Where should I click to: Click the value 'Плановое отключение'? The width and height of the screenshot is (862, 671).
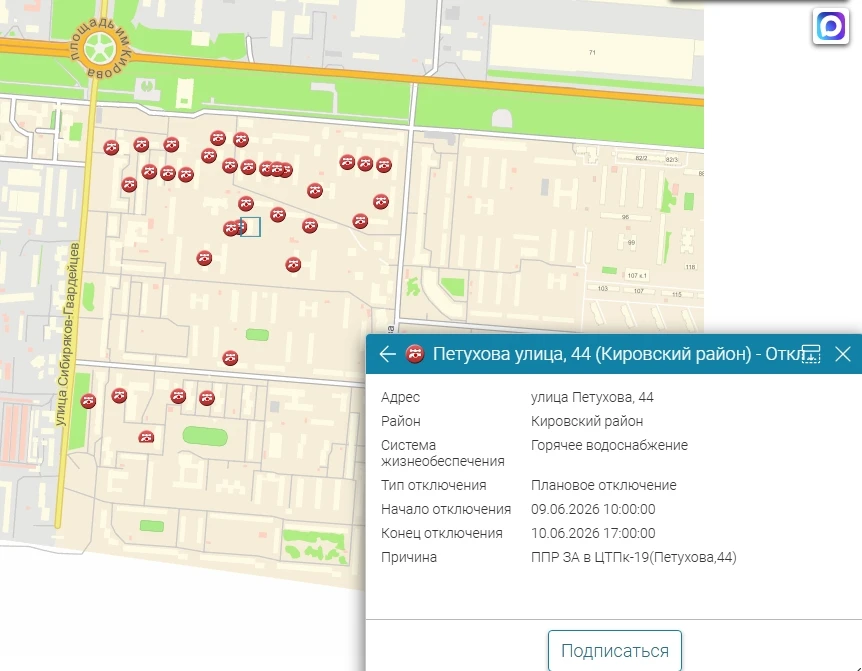604,485
